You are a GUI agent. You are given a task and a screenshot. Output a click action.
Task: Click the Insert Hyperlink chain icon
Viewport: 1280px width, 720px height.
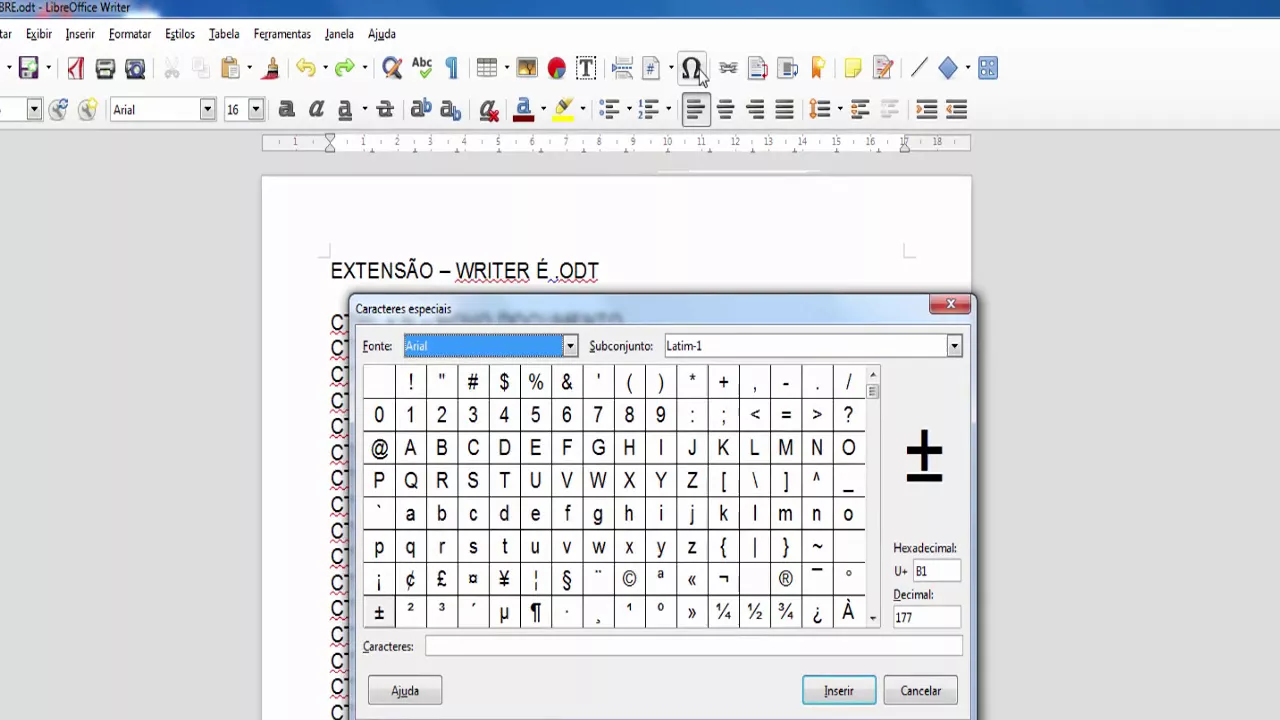click(x=728, y=68)
